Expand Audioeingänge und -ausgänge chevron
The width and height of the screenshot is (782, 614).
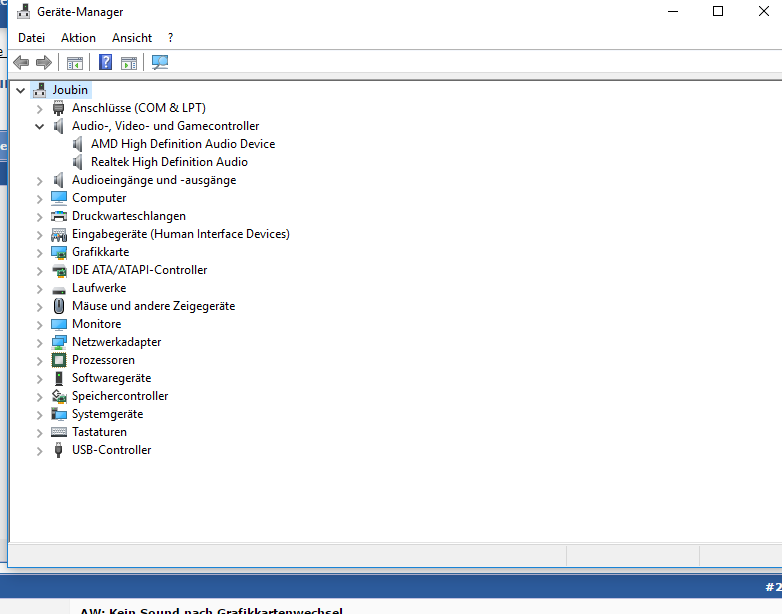(x=39, y=181)
